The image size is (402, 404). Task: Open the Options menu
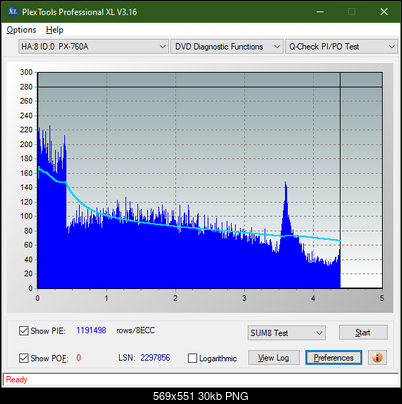21,30
